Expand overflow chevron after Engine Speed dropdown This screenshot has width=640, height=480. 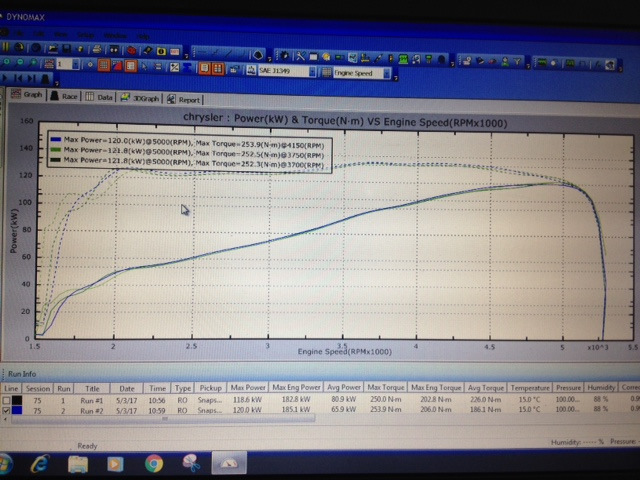[396, 78]
